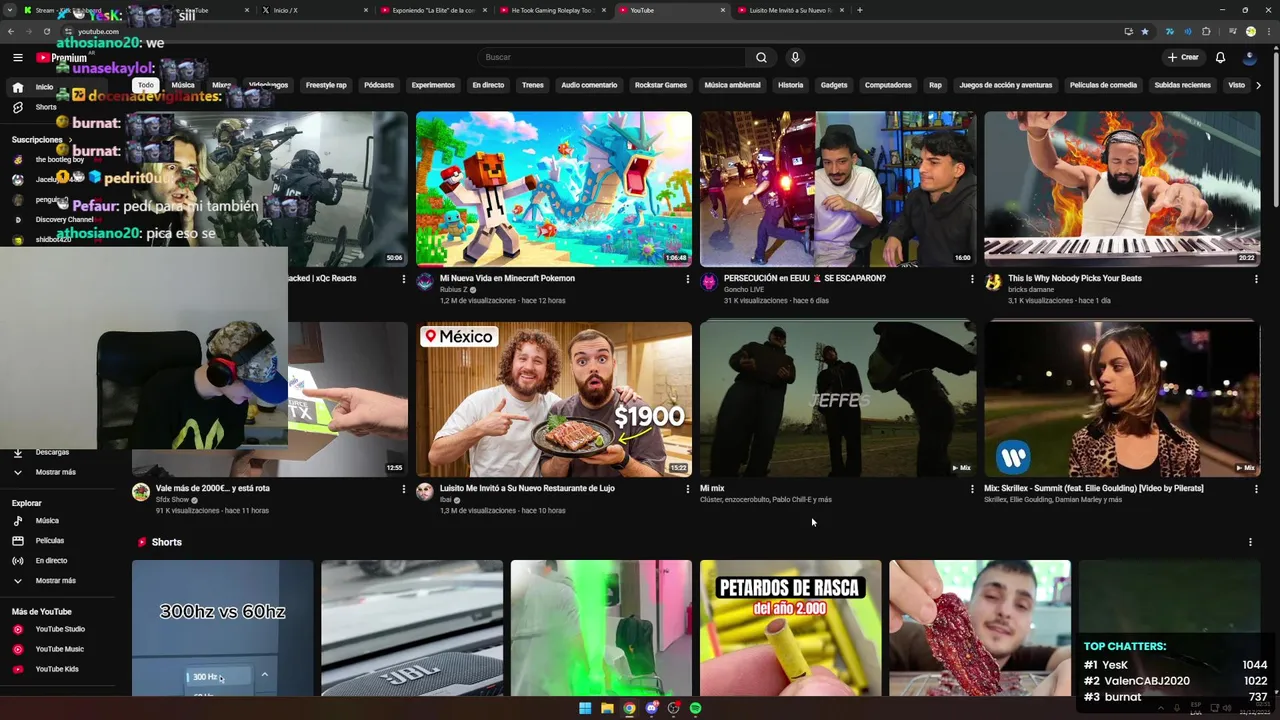Expand Mostrar más under Explorar

tap(55, 580)
